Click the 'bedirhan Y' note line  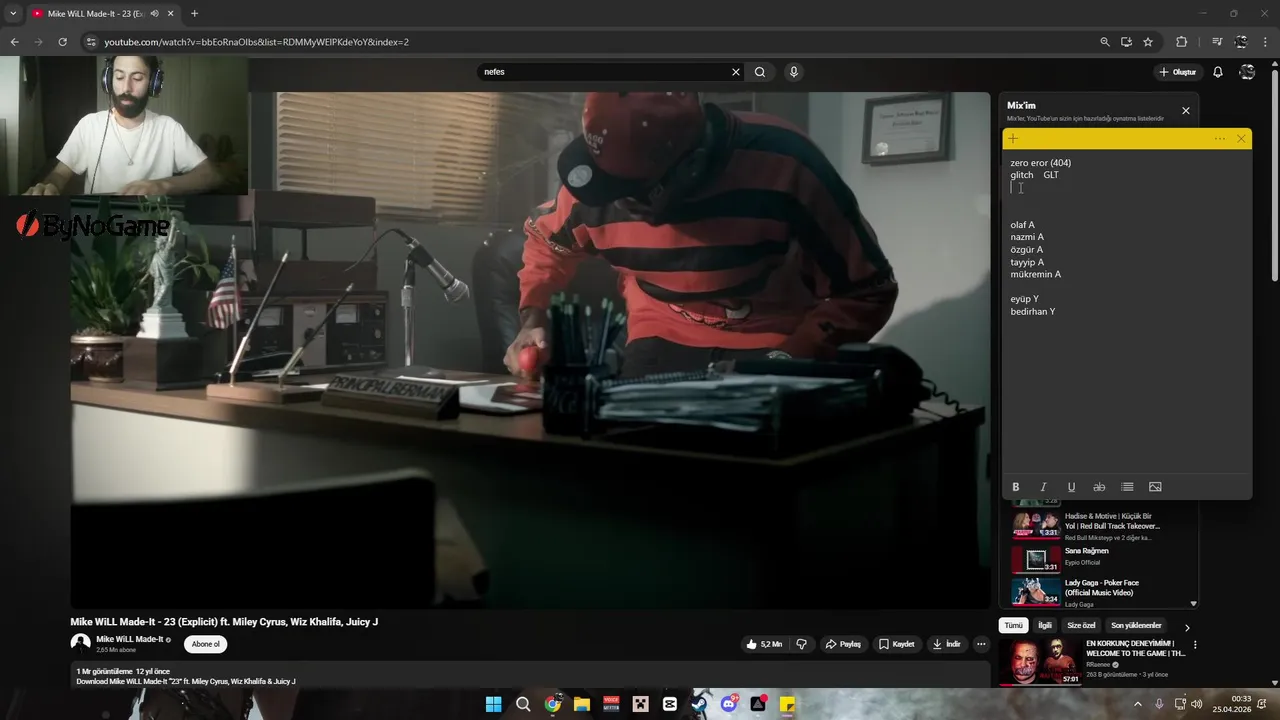(x=1032, y=311)
